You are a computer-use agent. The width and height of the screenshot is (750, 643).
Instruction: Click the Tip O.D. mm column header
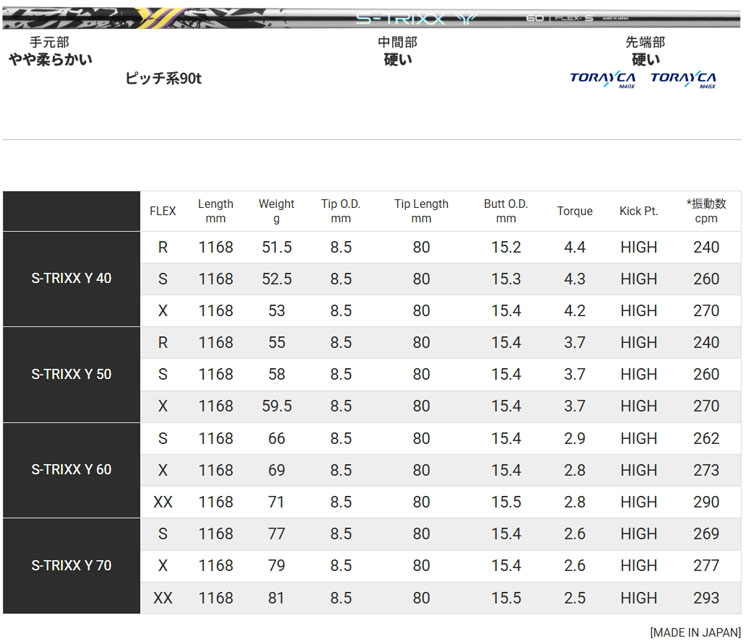pos(341,211)
